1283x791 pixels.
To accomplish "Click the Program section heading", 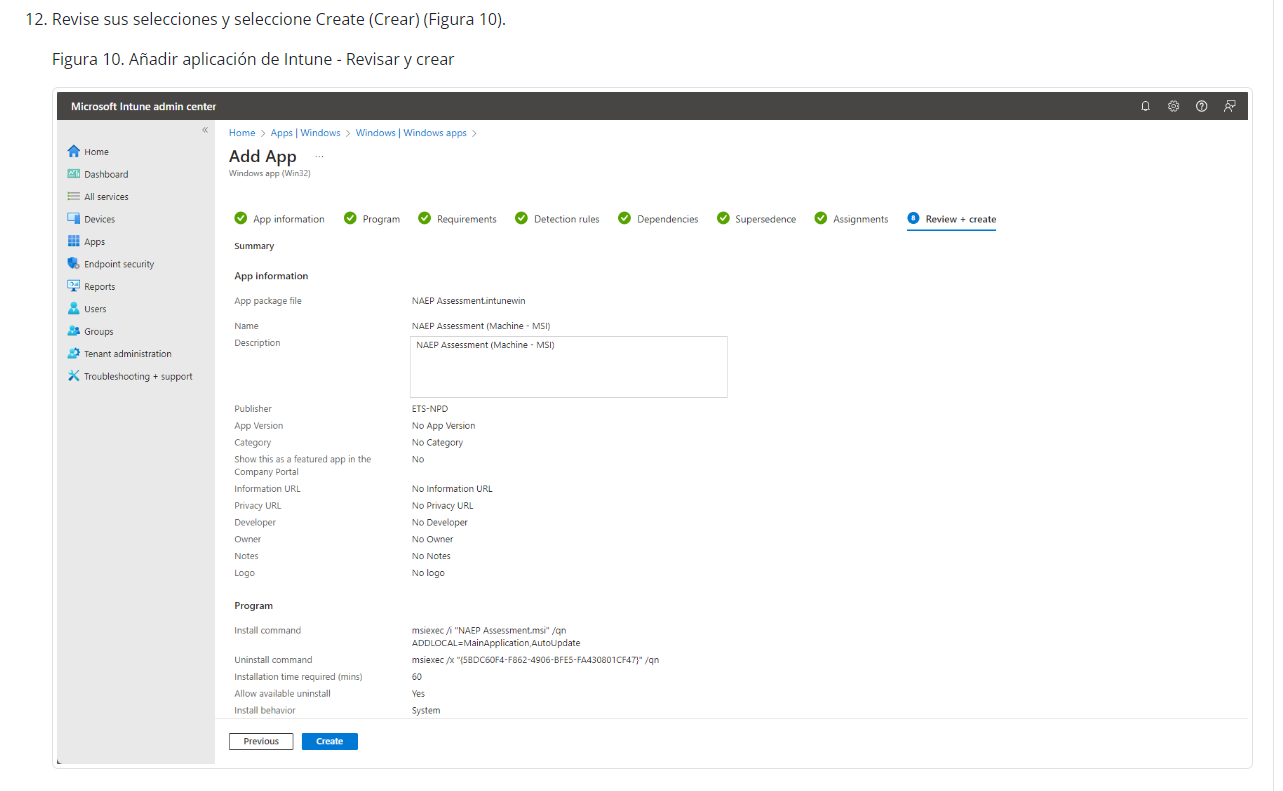I will click(253, 606).
